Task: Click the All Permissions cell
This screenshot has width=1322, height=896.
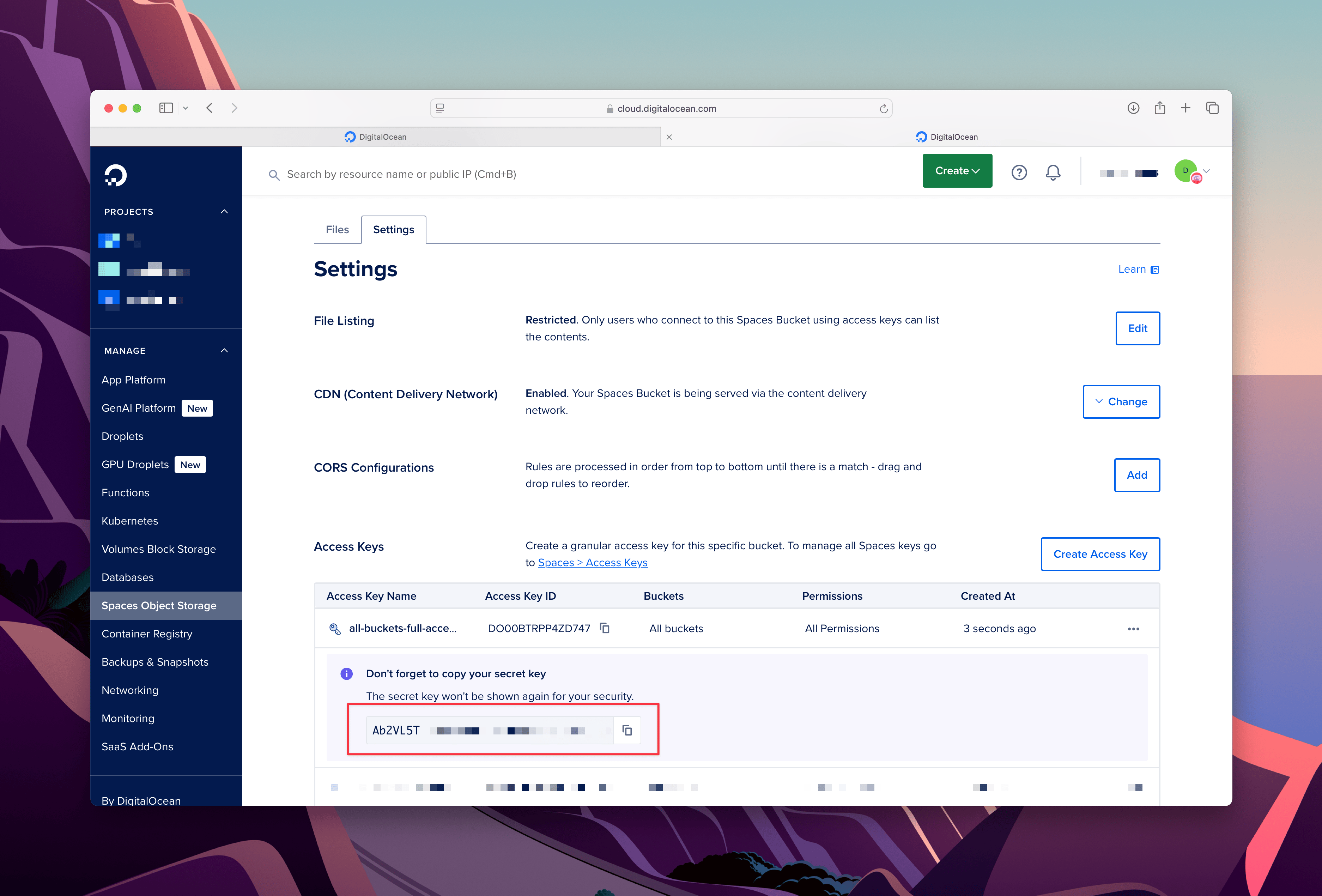Action: (x=842, y=629)
